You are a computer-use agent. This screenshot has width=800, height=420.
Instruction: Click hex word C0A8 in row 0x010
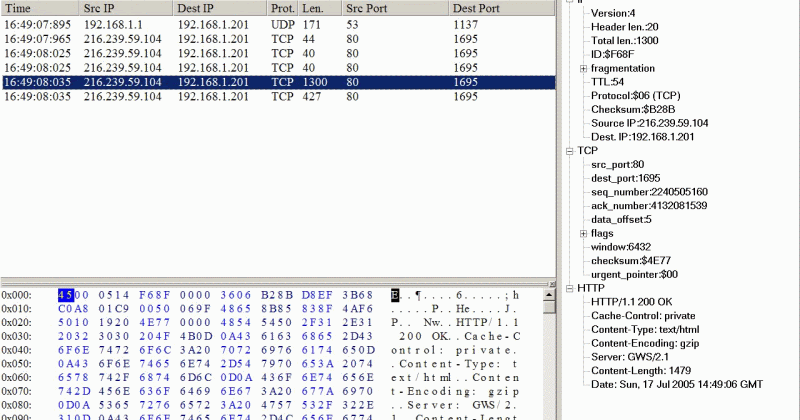click(73, 309)
